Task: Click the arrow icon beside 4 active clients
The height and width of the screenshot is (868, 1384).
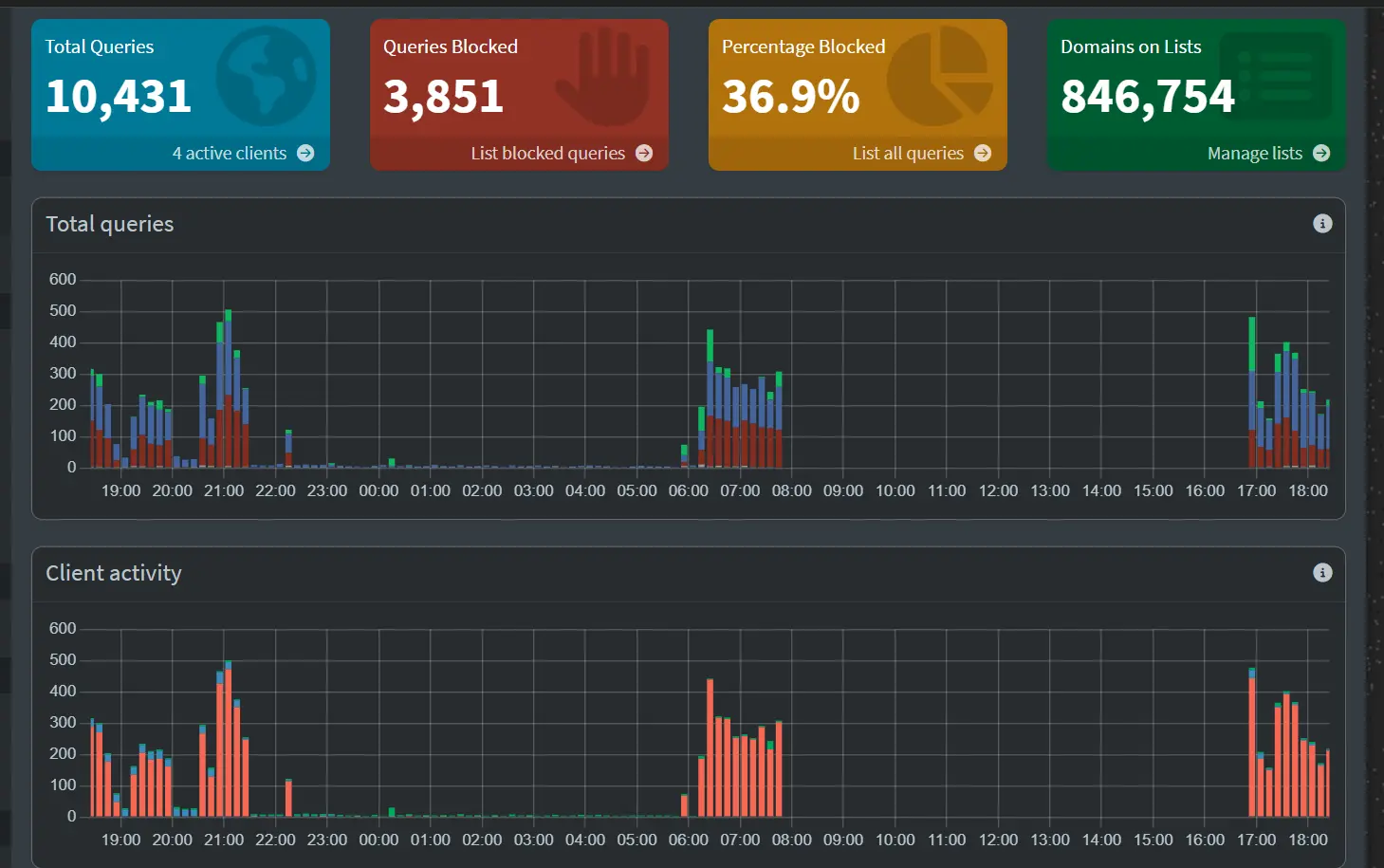Action: [305, 153]
